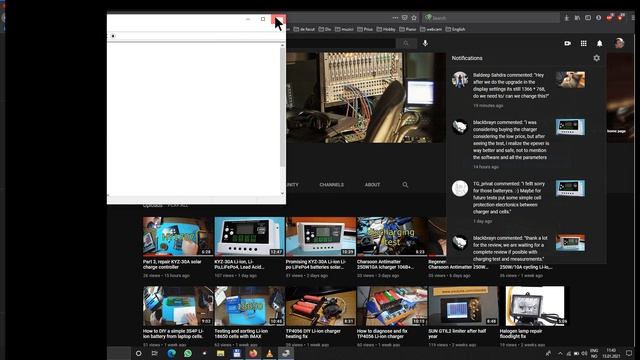The height and width of the screenshot is (360, 640).
Task: Open the Edge browser from taskbar
Action: (x=171, y=353)
